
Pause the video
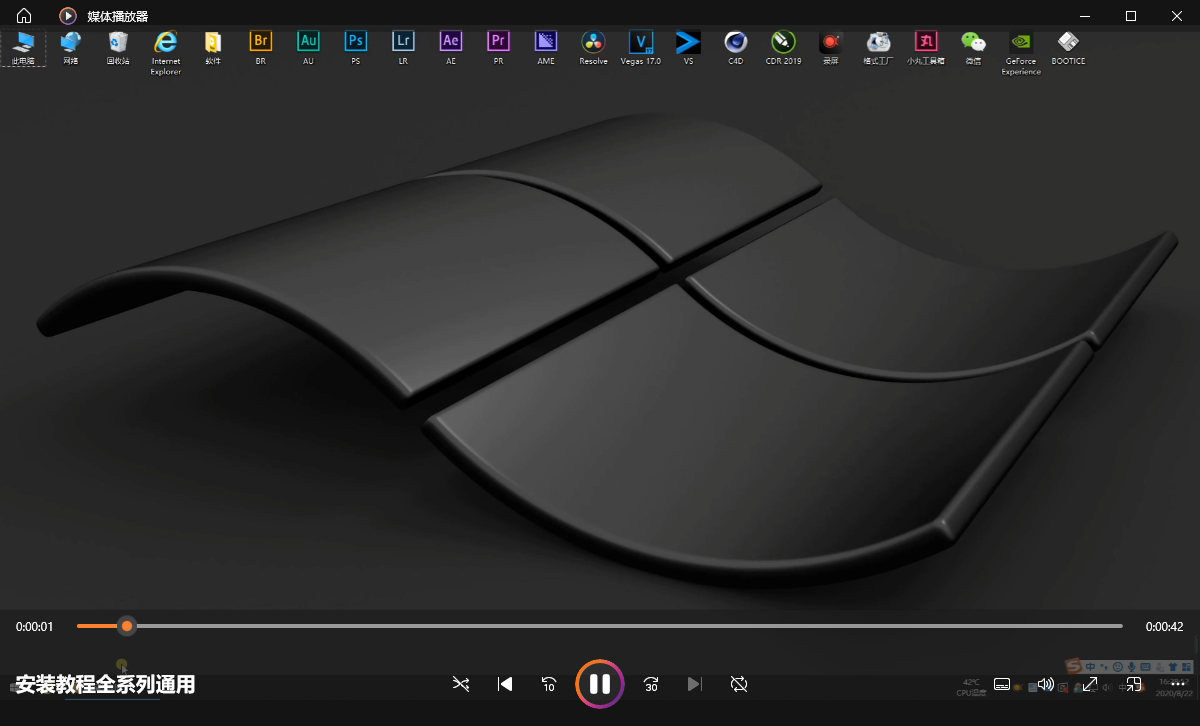[600, 684]
